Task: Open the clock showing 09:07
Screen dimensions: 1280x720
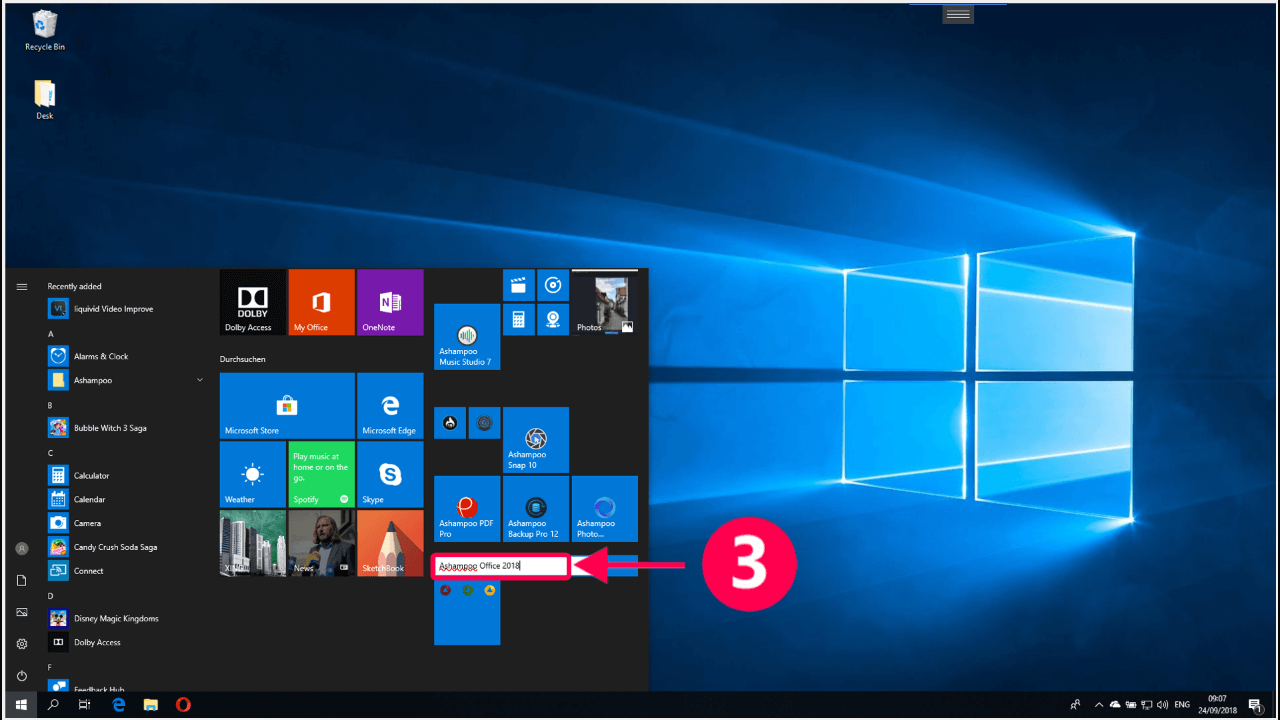Action: click(x=1217, y=705)
